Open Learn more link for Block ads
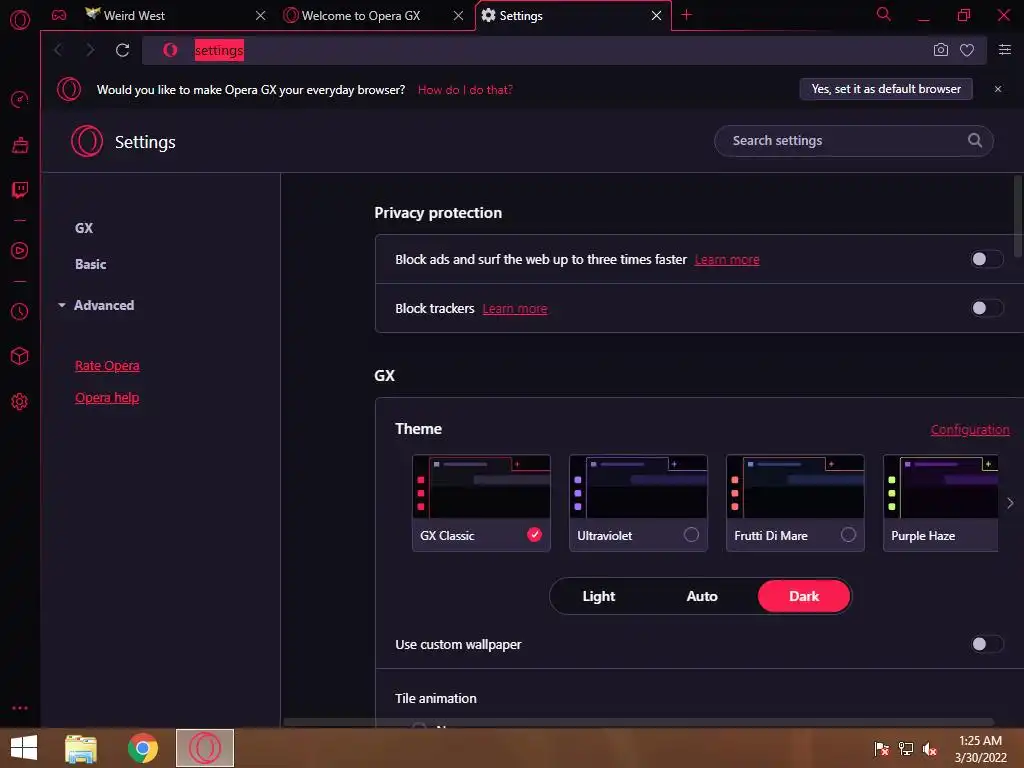1024x768 pixels. click(727, 260)
